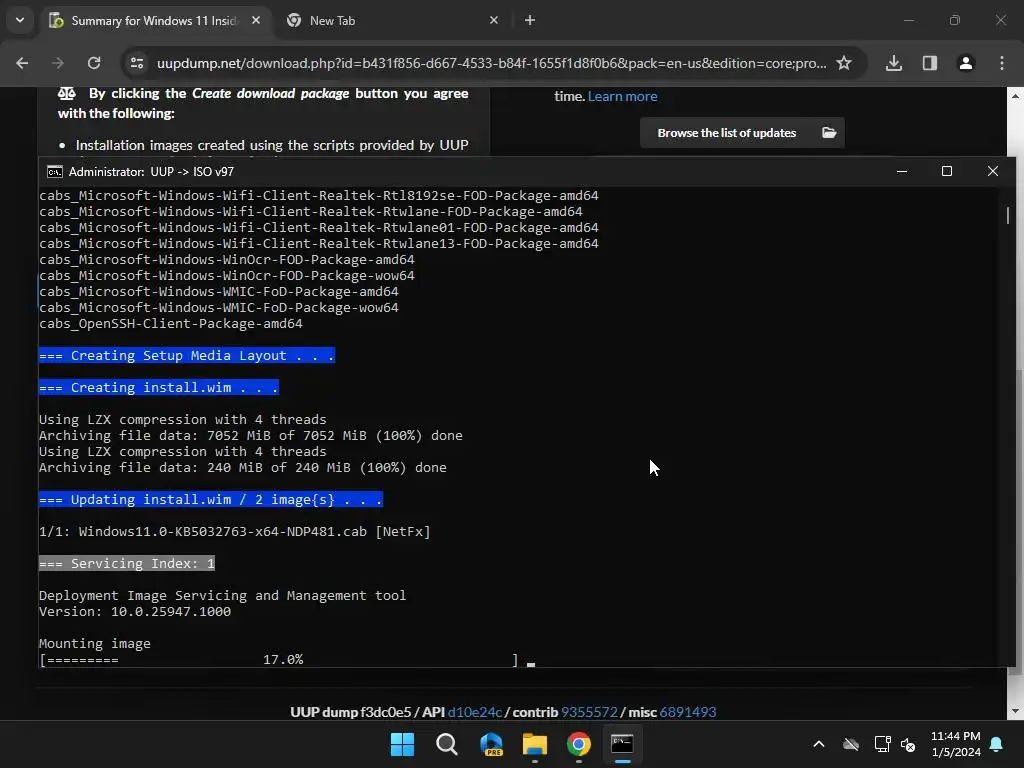Click Archiving file data 240 MiB line
Viewport: 1024px width, 768px height.
click(x=243, y=468)
